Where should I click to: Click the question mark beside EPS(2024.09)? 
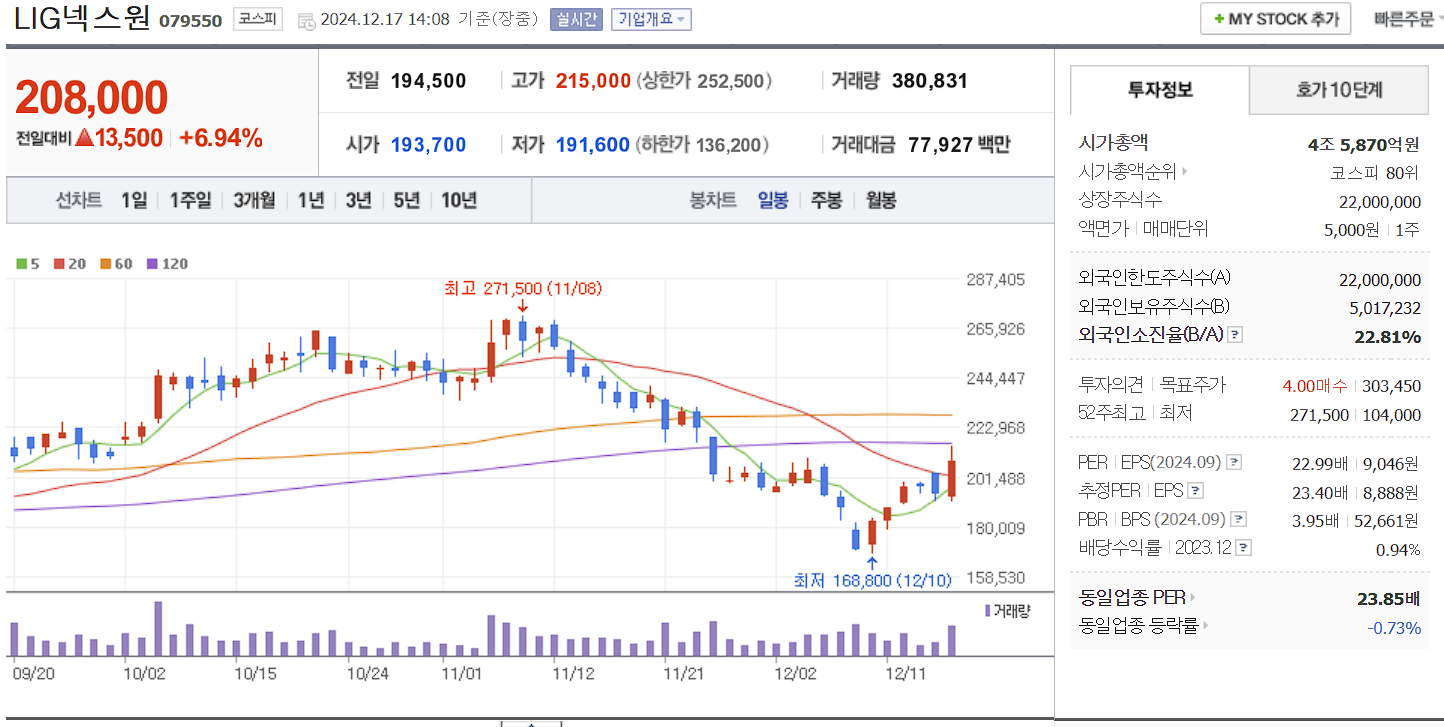(x=1233, y=463)
